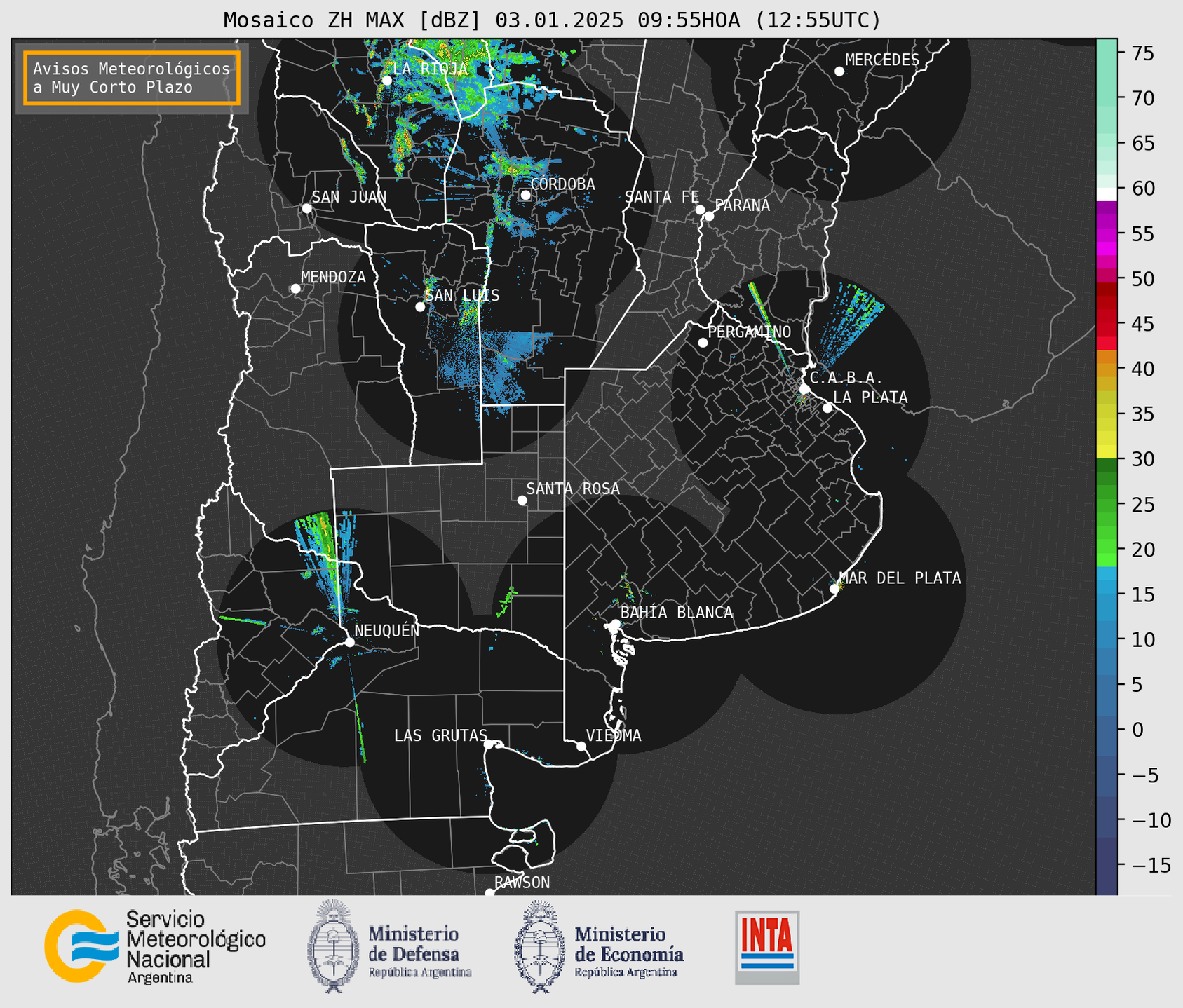The width and height of the screenshot is (1183, 1008).
Task: Click the SAN JUAN city marker dot
Action: coord(306,208)
